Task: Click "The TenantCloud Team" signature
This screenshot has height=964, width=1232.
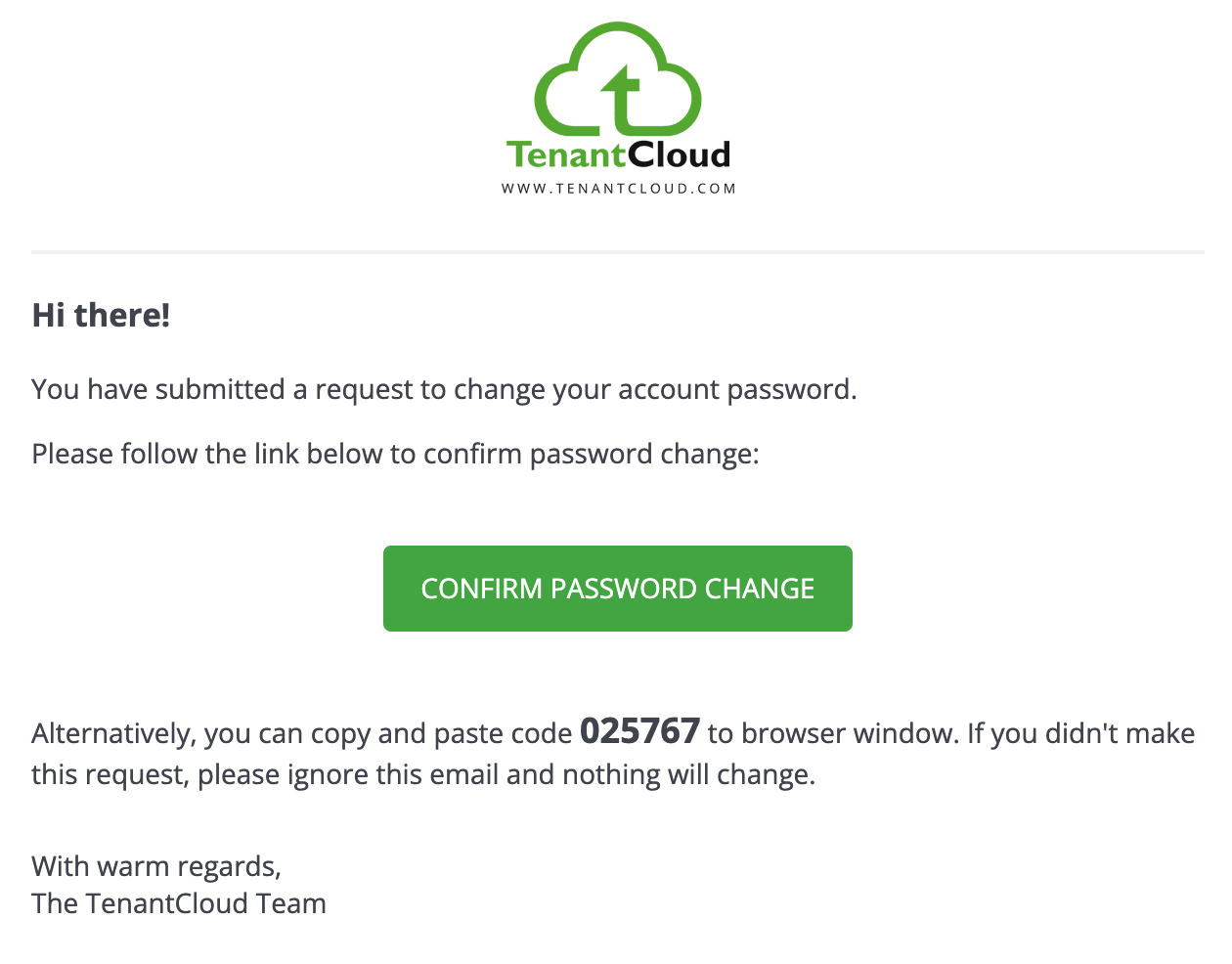Action: [179, 904]
